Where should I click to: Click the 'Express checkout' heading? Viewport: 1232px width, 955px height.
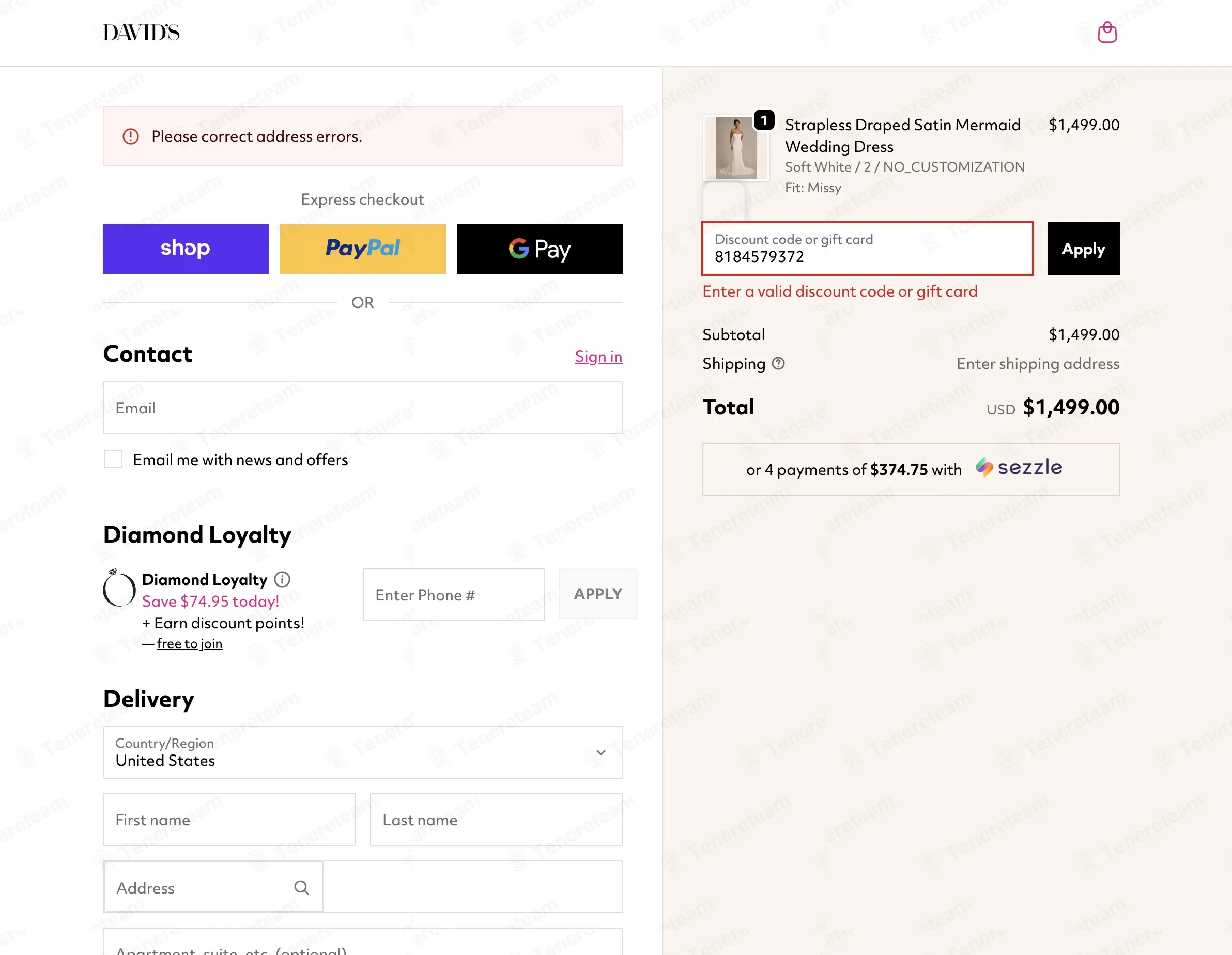[363, 199]
